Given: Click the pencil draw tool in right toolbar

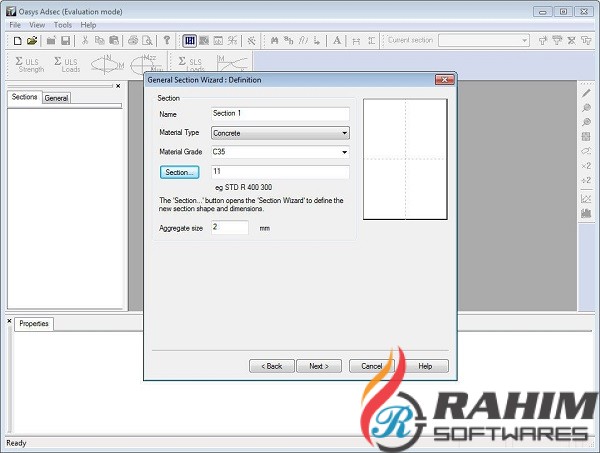Looking at the screenshot, I should point(586,93).
